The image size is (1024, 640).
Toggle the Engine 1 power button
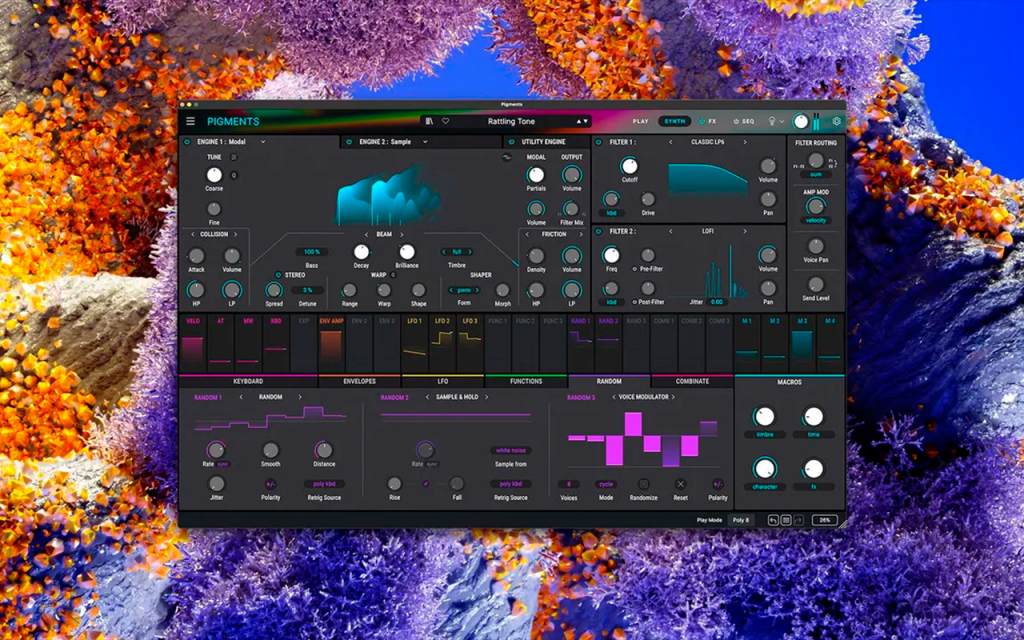187,142
